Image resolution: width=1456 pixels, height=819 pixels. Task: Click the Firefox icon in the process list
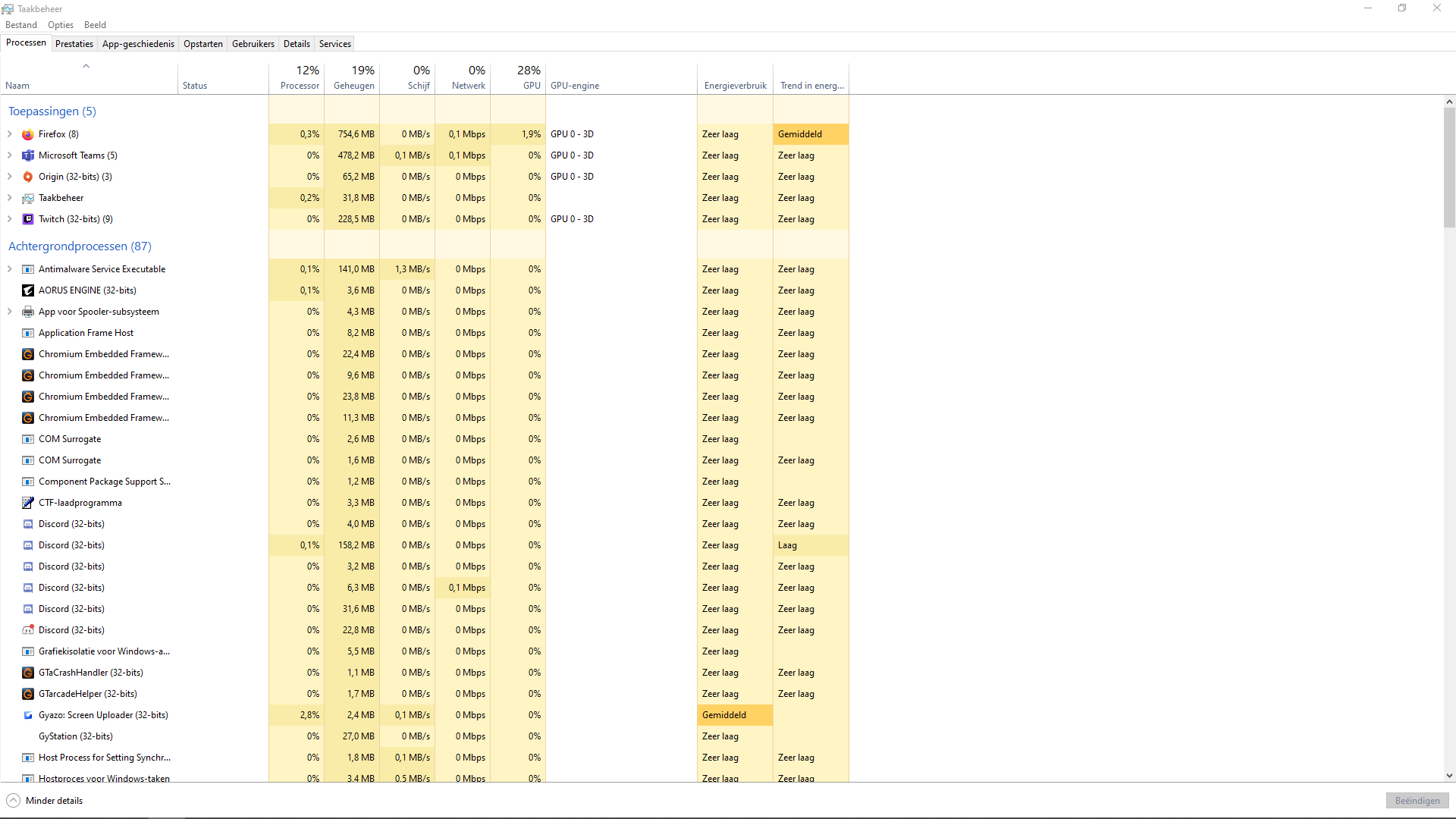point(28,134)
